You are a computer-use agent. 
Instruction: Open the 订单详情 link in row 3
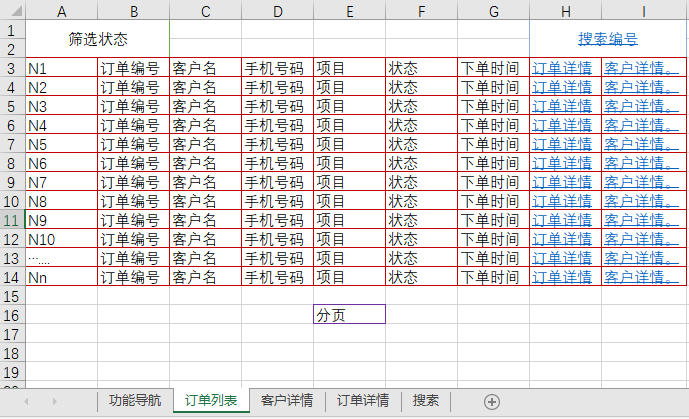click(561, 69)
